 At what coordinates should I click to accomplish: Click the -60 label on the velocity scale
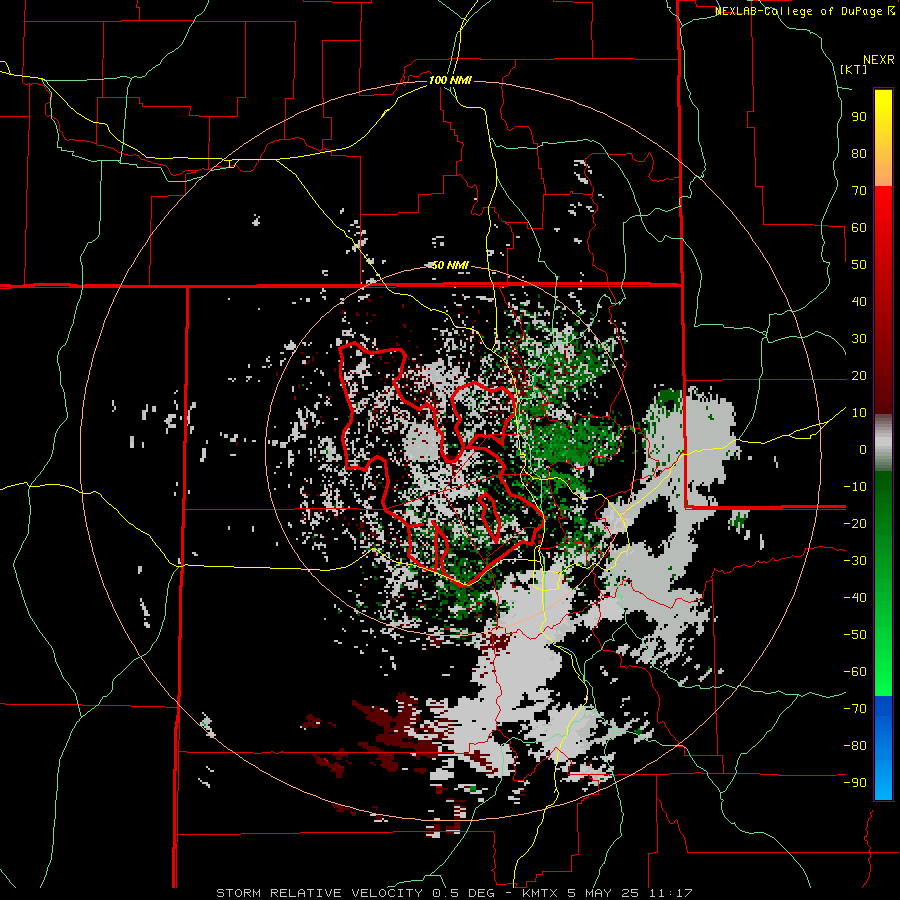click(x=855, y=672)
